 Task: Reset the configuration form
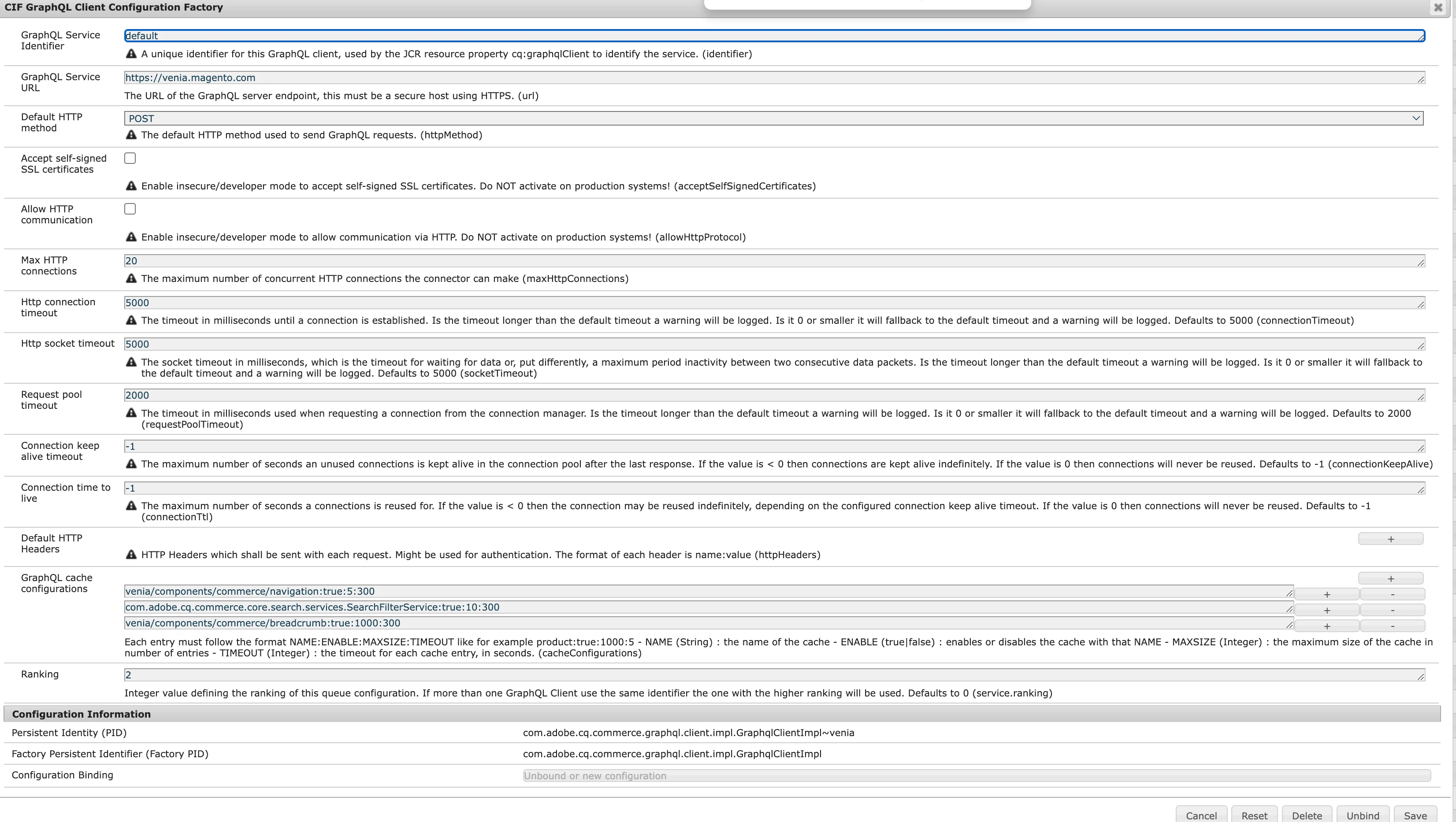point(1254,815)
